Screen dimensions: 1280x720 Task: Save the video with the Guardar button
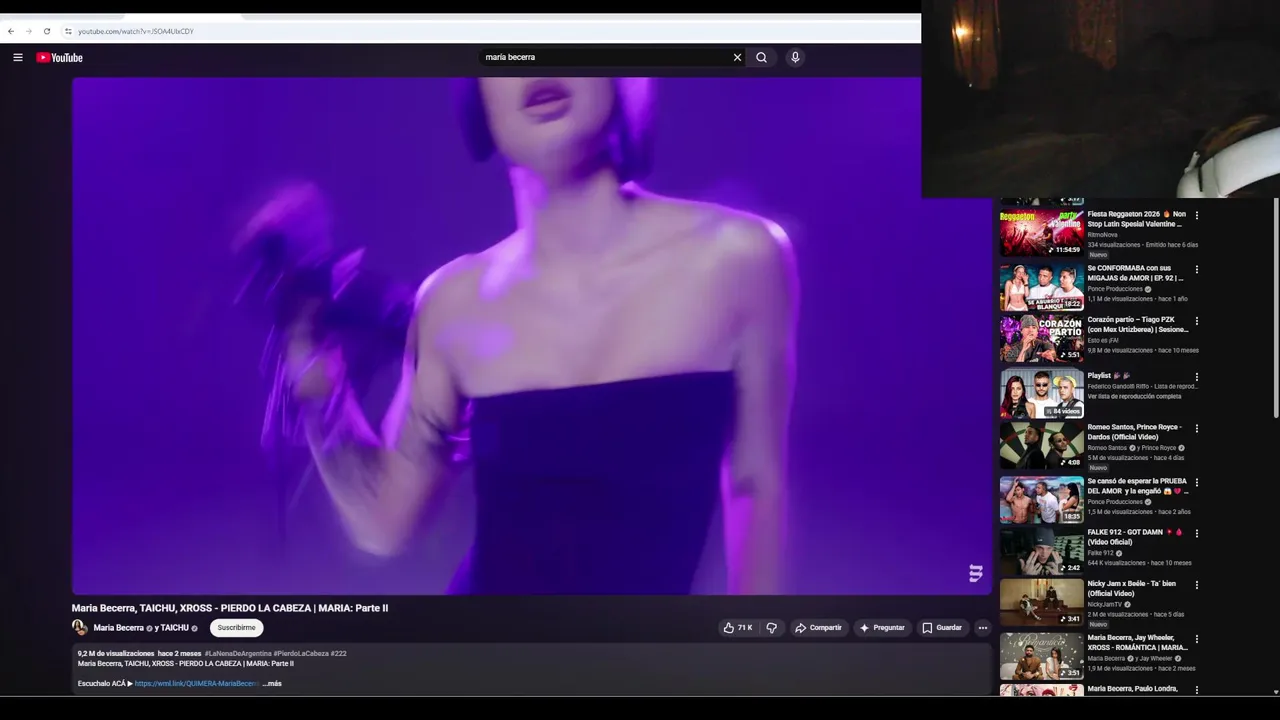click(x=942, y=628)
